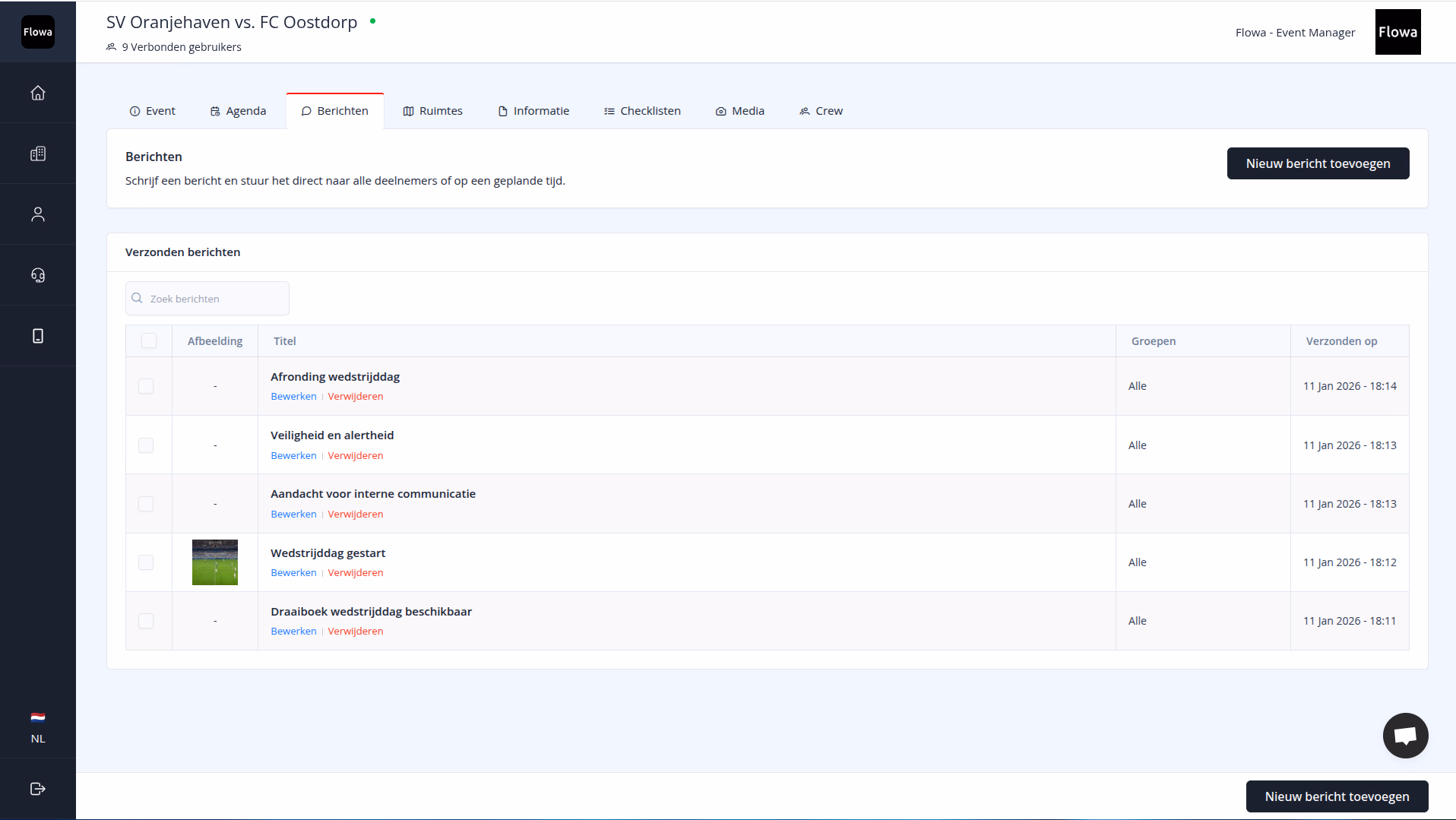Open the mobile device sidebar icon
Screen dimensions: 1456x820
[38, 336]
